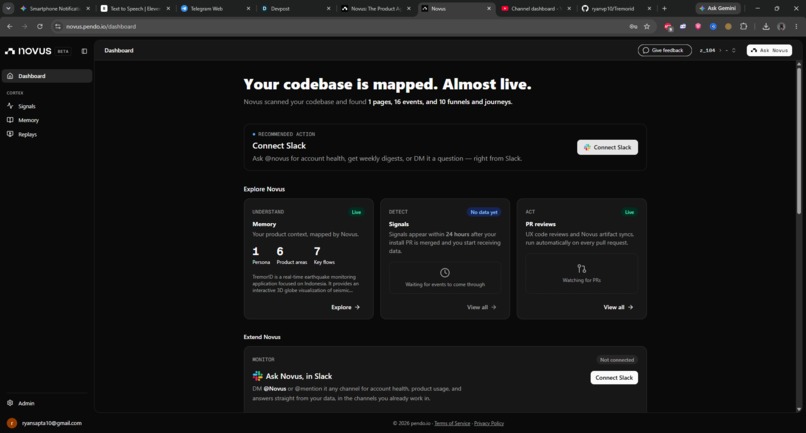
Task: Switch to Channel dashboard browser tab
Action: pos(536,9)
